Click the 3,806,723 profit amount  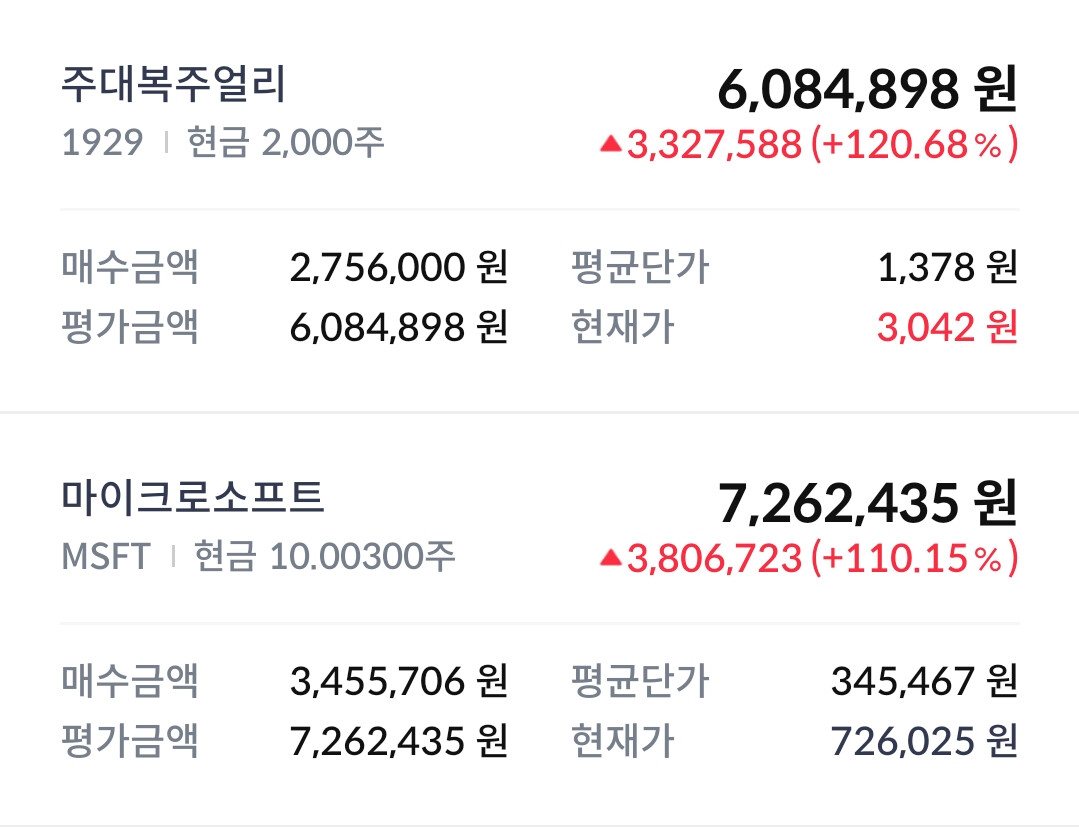click(x=714, y=559)
